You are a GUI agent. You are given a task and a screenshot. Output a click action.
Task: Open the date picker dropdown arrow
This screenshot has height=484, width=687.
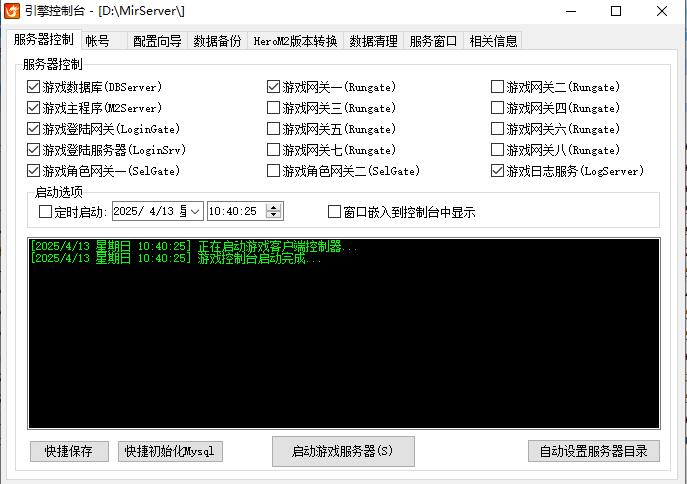click(195, 212)
